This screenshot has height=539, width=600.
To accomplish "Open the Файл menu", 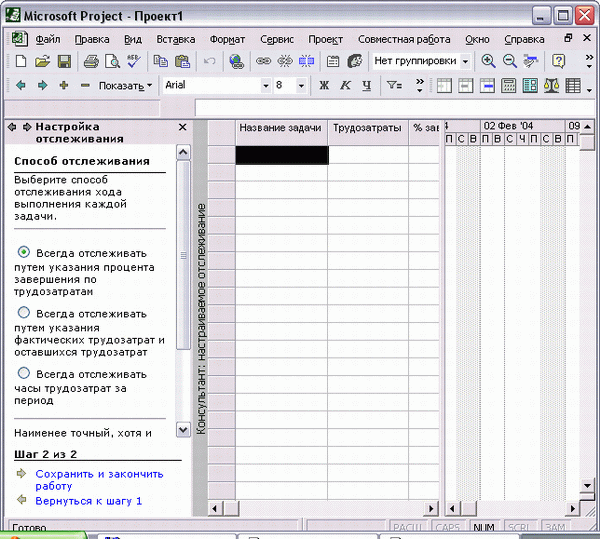I will pos(48,39).
